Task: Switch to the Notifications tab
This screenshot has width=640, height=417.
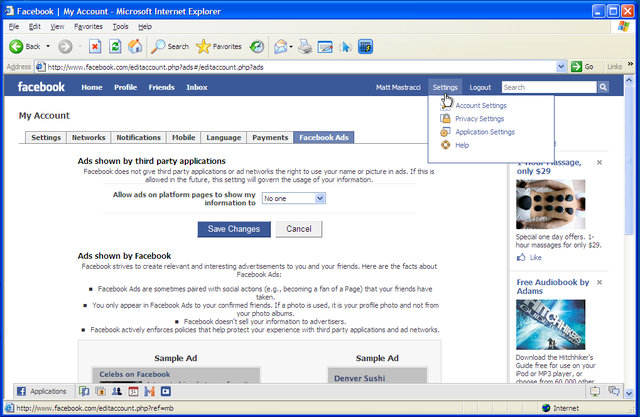Action: coord(138,138)
